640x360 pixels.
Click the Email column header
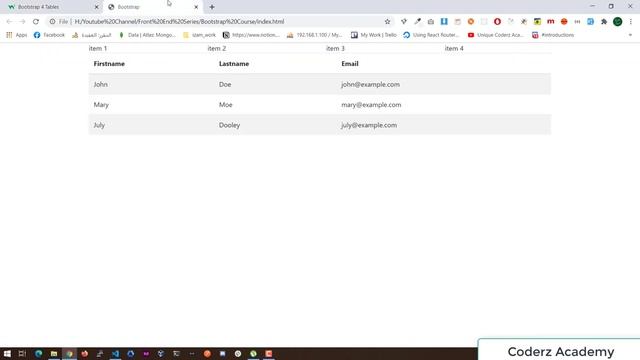[x=350, y=64]
